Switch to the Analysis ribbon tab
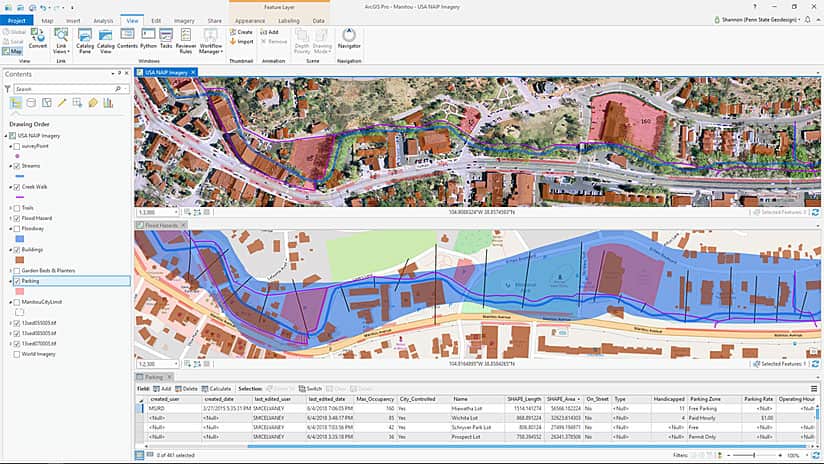824x464 pixels. pyautogui.click(x=103, y=20)
